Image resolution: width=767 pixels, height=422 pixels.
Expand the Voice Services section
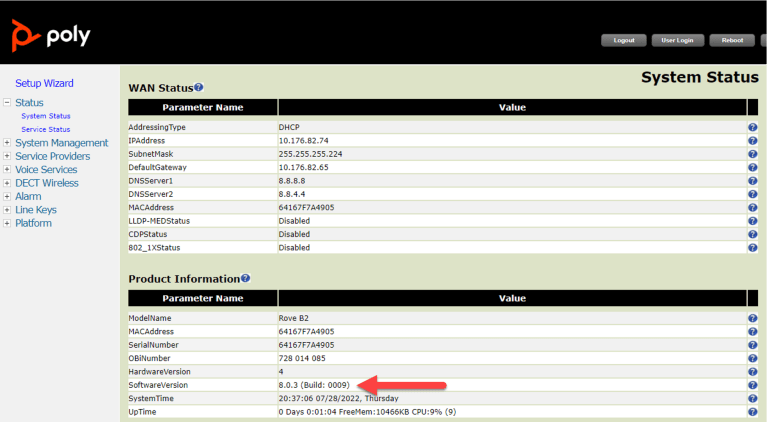tap(7, 169)
